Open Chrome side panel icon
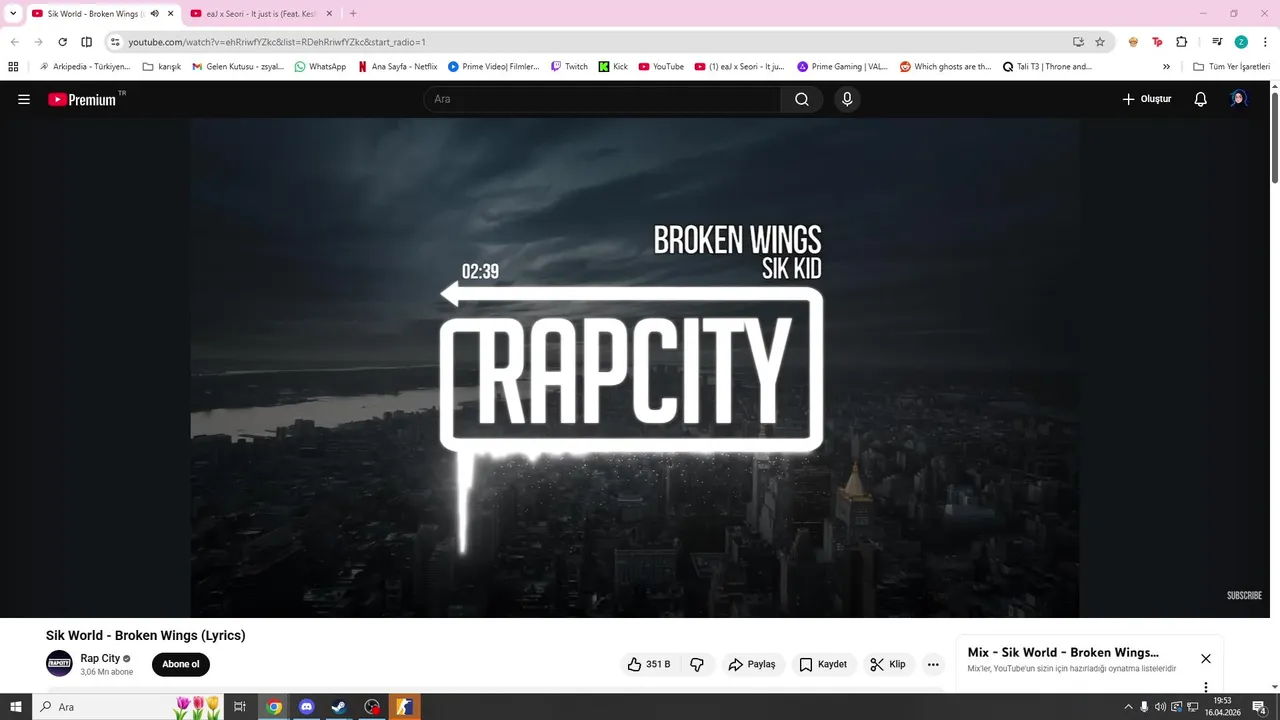 pos(86,42)
